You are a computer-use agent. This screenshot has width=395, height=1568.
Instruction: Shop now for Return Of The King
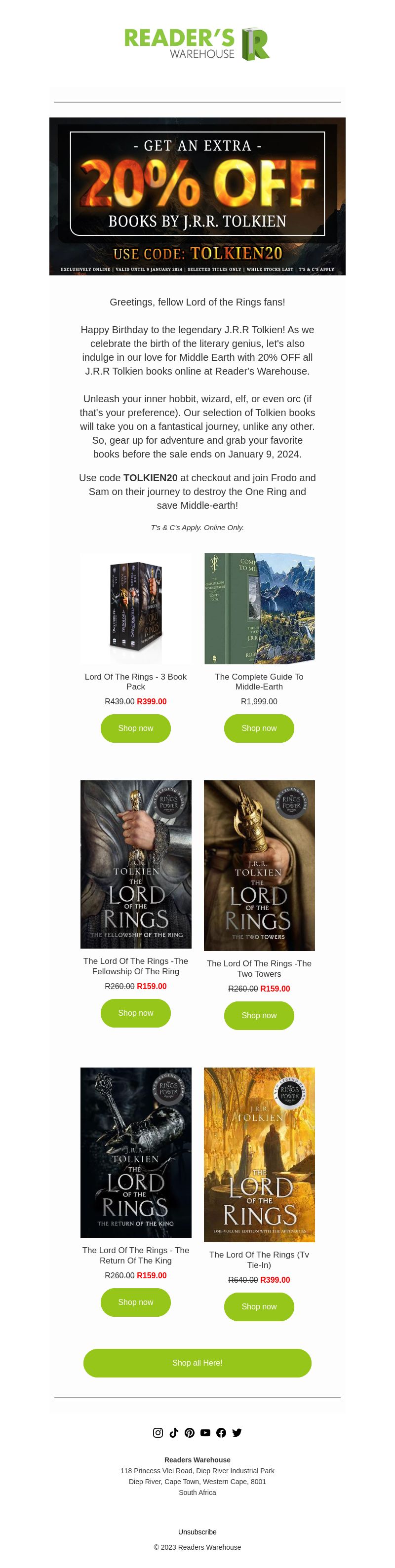(136, 1302)
